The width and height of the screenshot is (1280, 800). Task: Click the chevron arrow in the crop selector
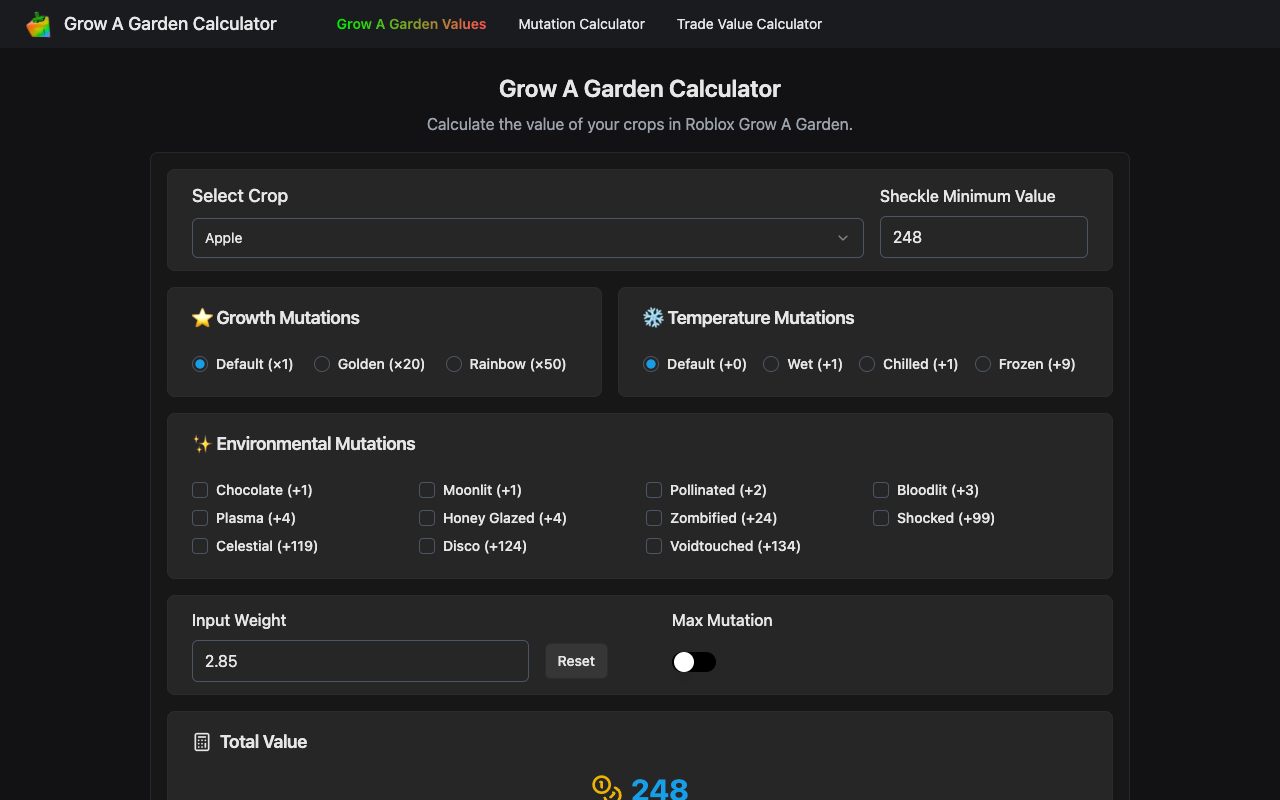tap(843, 238)
